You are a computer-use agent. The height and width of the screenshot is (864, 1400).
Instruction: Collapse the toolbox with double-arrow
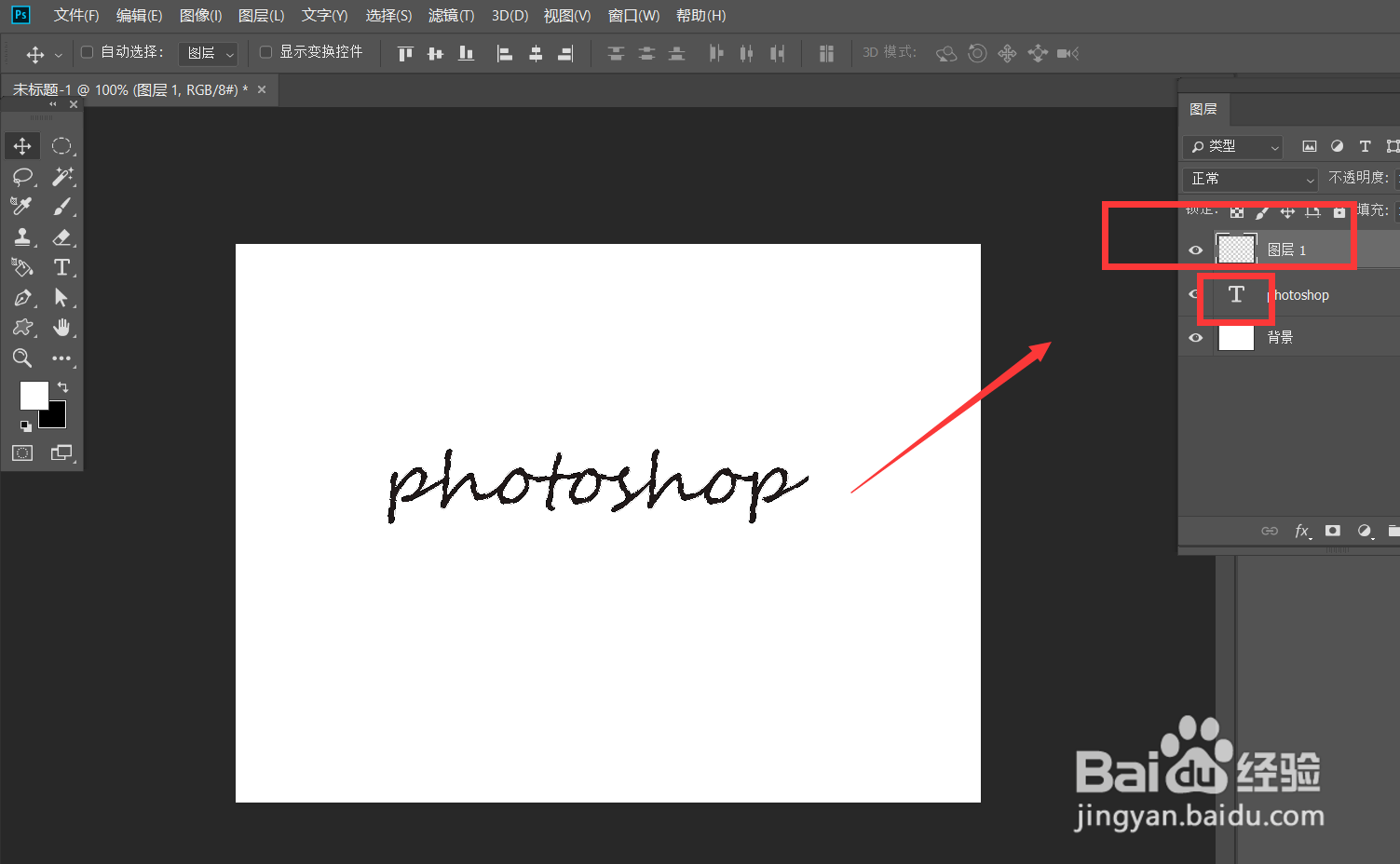[53, 104]
